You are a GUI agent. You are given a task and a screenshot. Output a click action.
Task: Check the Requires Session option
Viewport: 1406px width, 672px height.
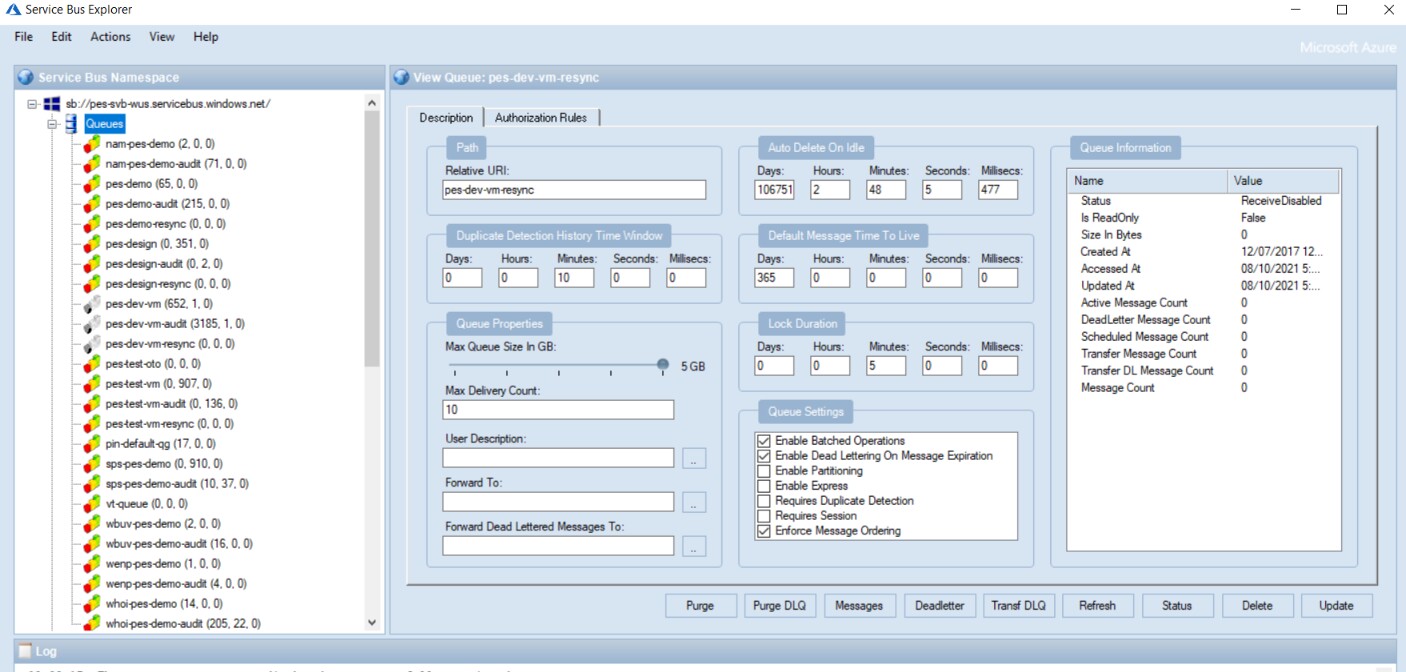pos(764,516)
